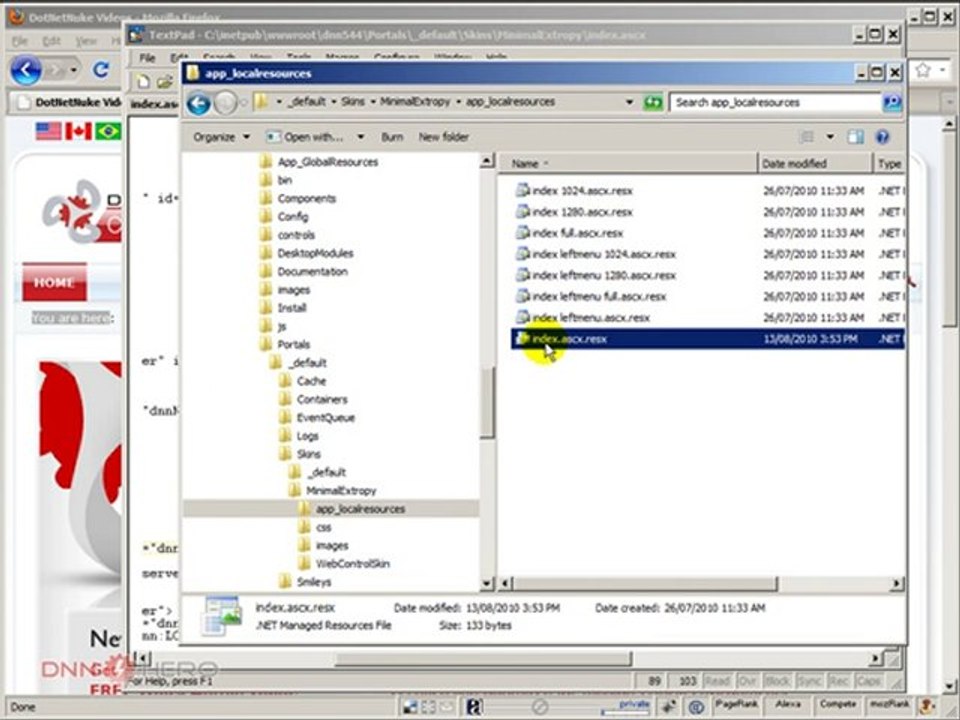Expand the Open with dropdown arrow
The width and height of the screenshot is (960, 720).
361,137
